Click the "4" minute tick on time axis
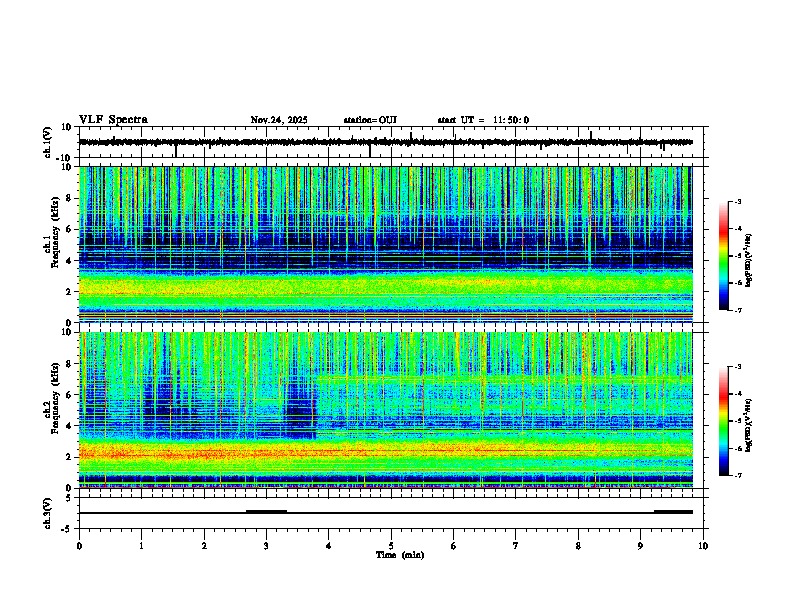The width and height of the screenshot is (792, 612). point(329,546)
